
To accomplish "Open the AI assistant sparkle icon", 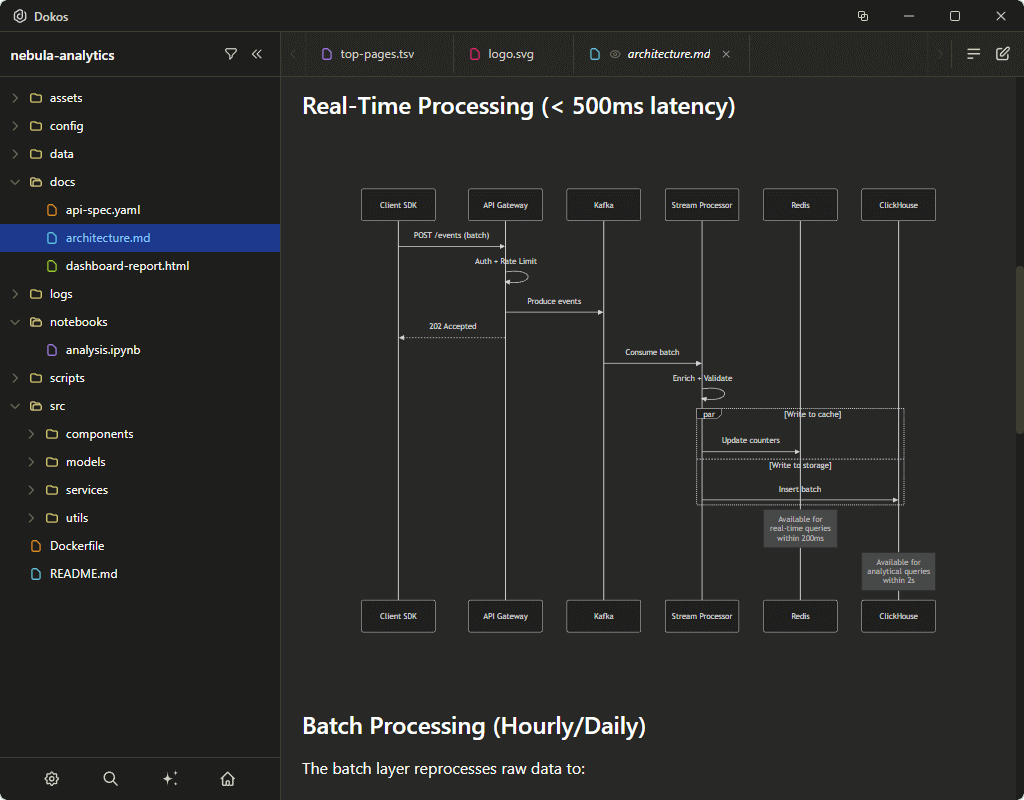I will (170, 778).
